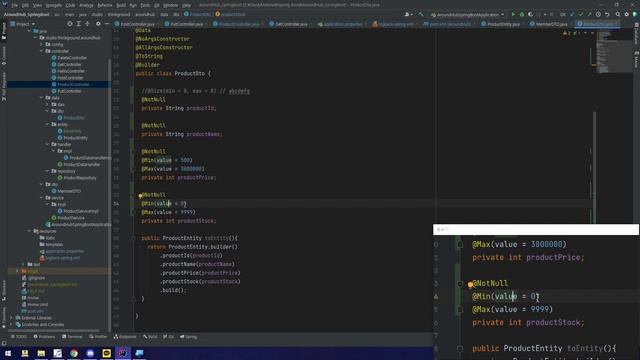Select MemberDTO in project tree
Image resolution: width=640 pixels, height=360 pixels.
[x=69, y=191]
